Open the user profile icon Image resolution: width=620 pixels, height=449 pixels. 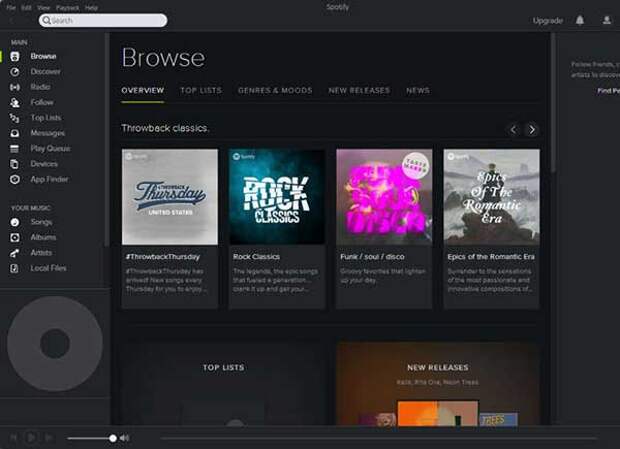tap(607, 20)
